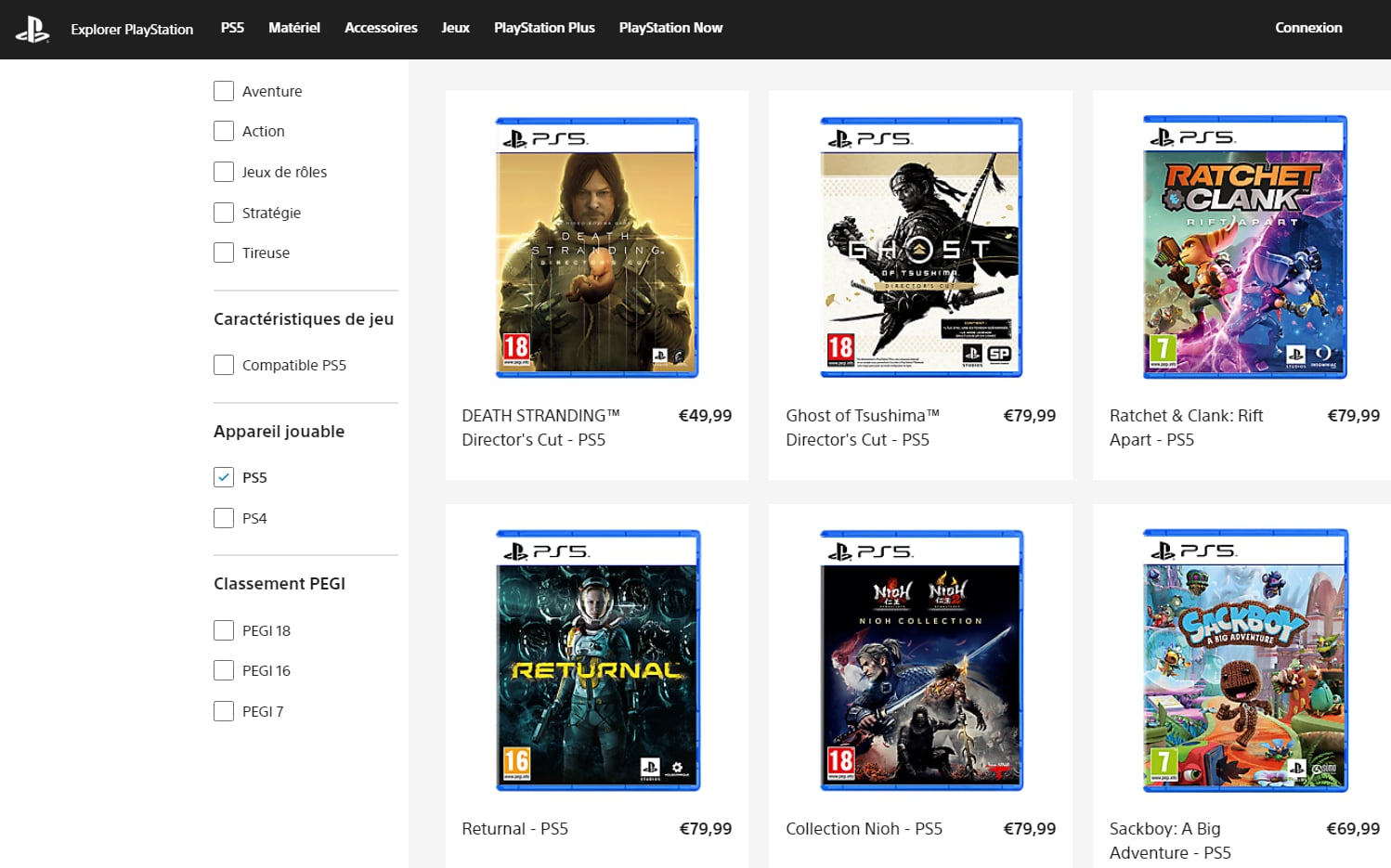
Task: Open the Jeux menu
Action: click(455, 28)
